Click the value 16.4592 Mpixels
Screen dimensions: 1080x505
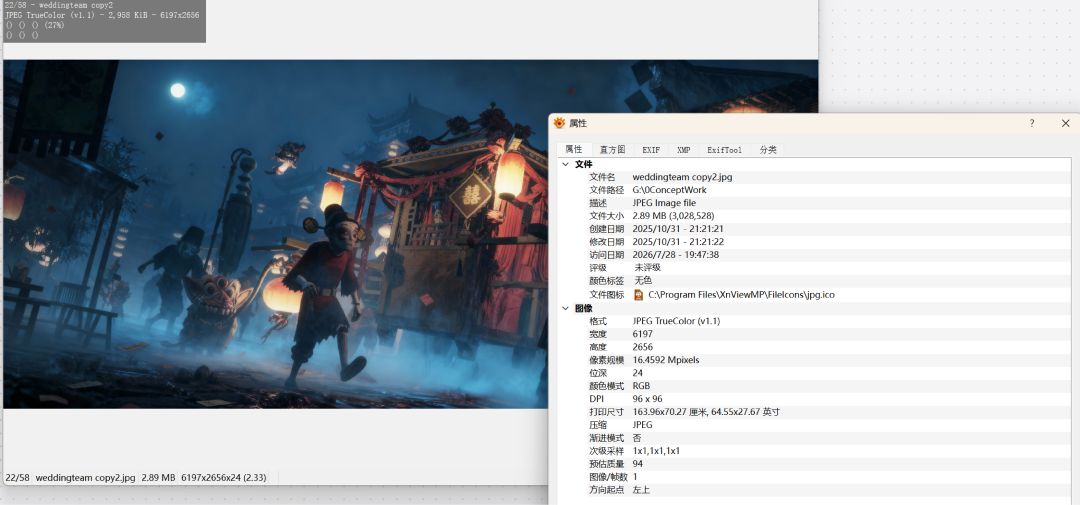click(x=665, y=360)
